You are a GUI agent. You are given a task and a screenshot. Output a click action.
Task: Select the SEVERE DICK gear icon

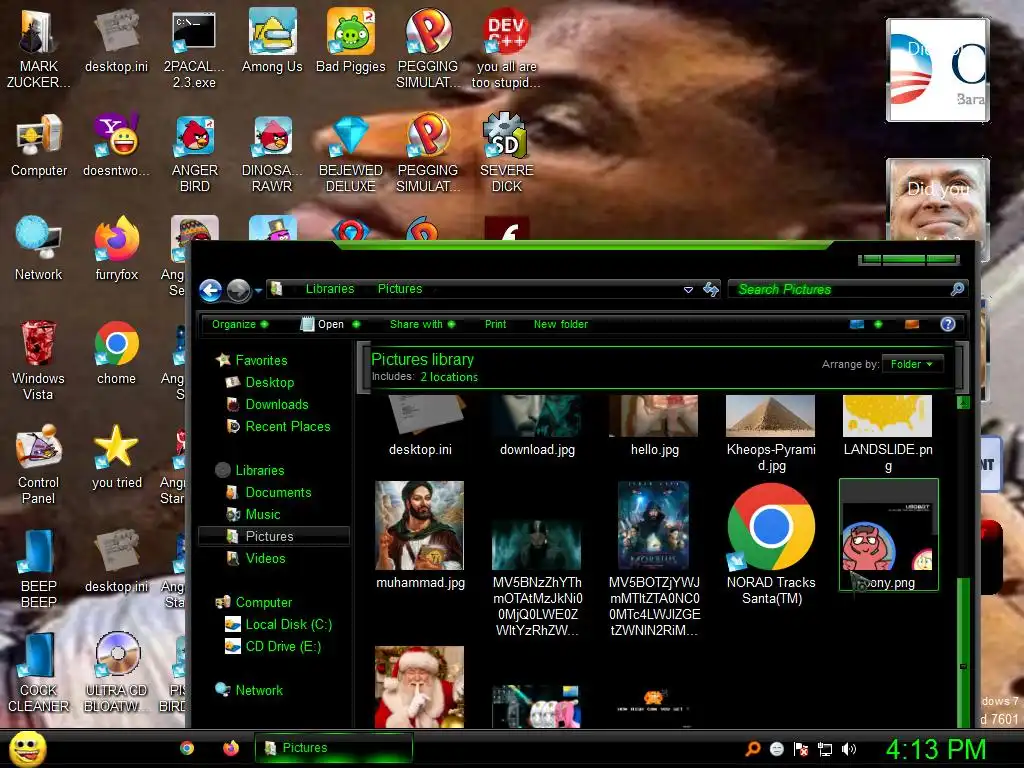click(x=506, y=153)
